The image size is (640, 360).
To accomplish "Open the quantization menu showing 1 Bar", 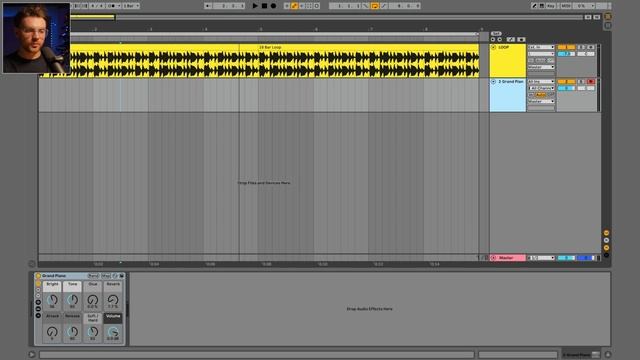I will click(x=131, y=6).
